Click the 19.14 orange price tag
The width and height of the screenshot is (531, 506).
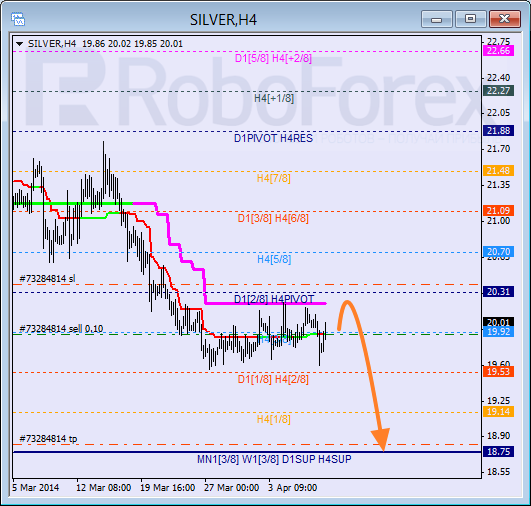click(x=498, y=412)
